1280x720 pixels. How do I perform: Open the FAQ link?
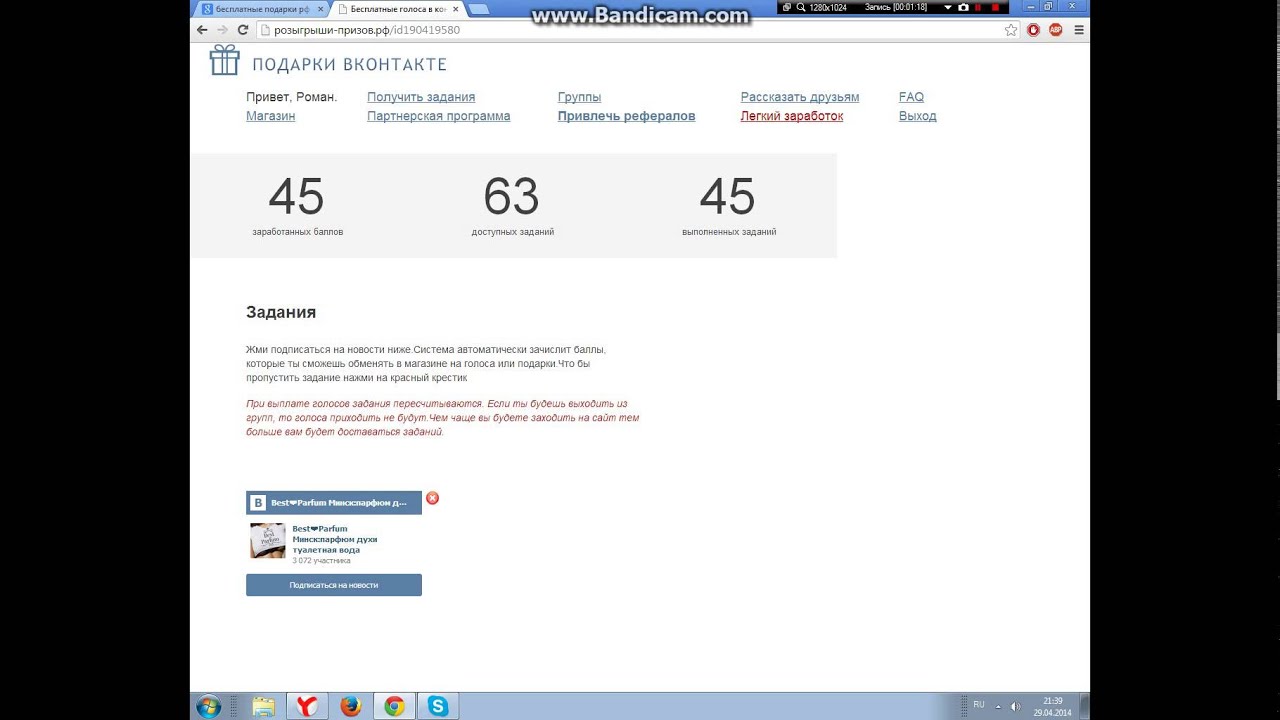click(x=911, y=97)
